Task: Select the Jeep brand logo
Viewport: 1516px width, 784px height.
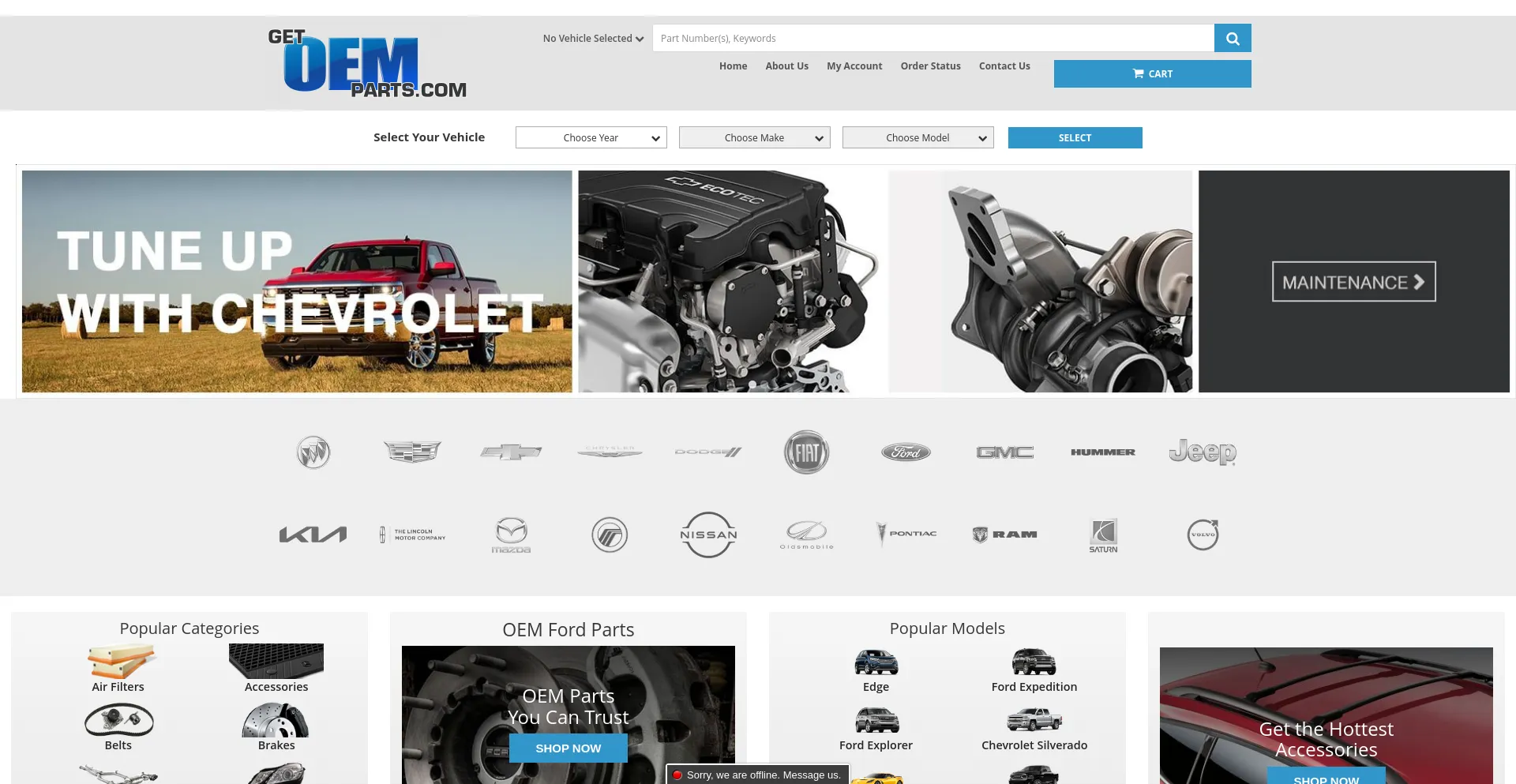Action: 1203,452
